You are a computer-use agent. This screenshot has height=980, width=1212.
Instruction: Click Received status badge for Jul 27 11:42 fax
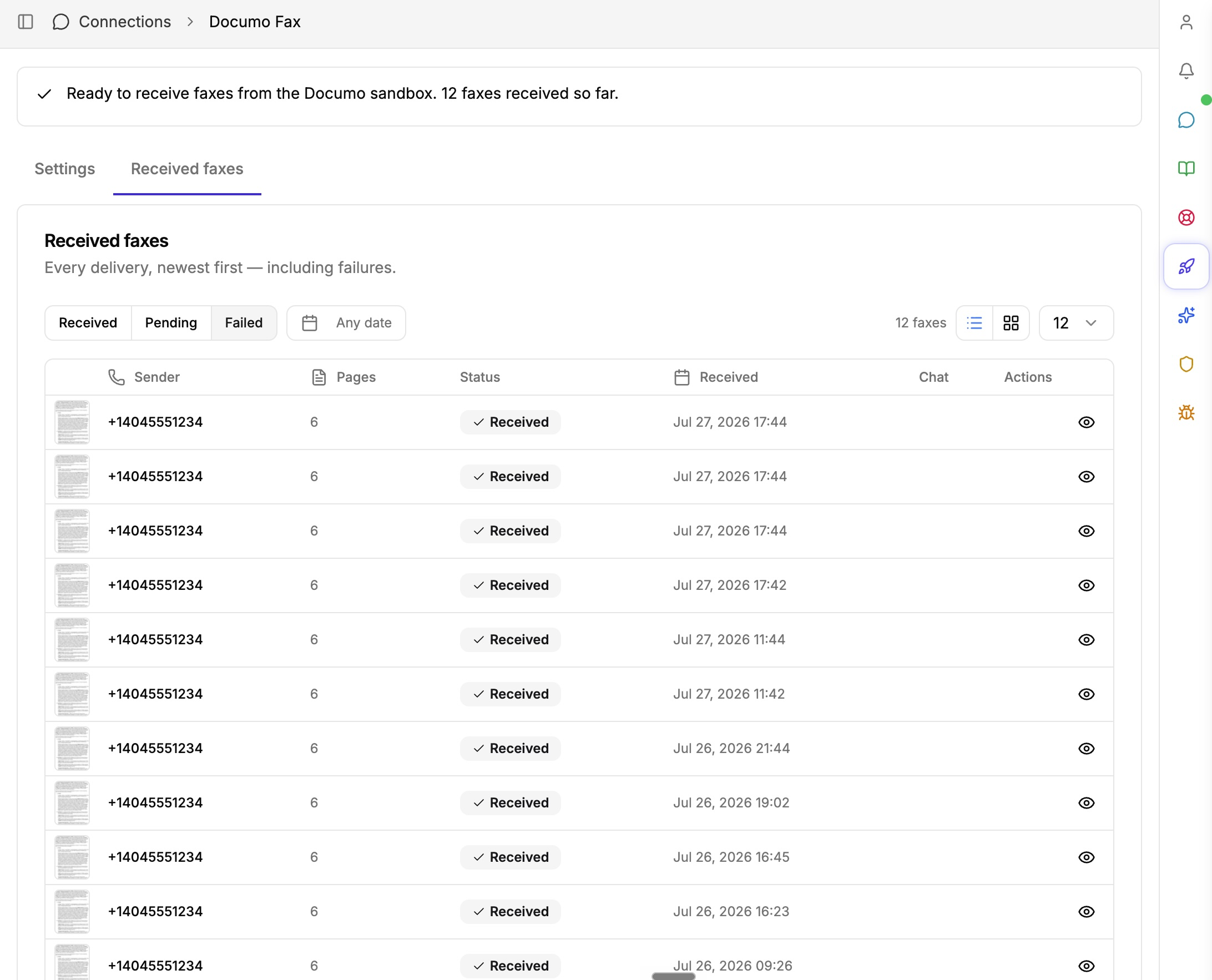click(x=511, y=694)
